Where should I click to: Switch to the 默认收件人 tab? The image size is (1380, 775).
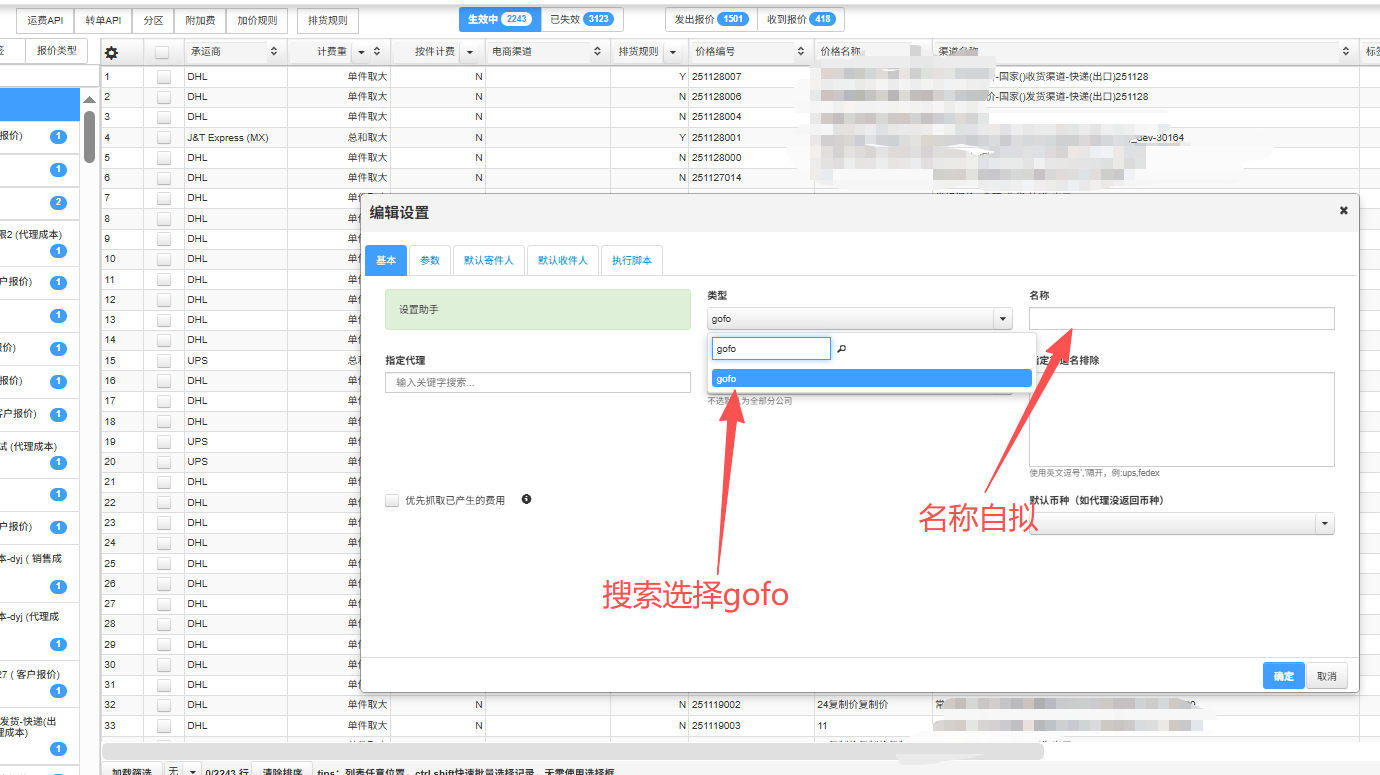563,260
